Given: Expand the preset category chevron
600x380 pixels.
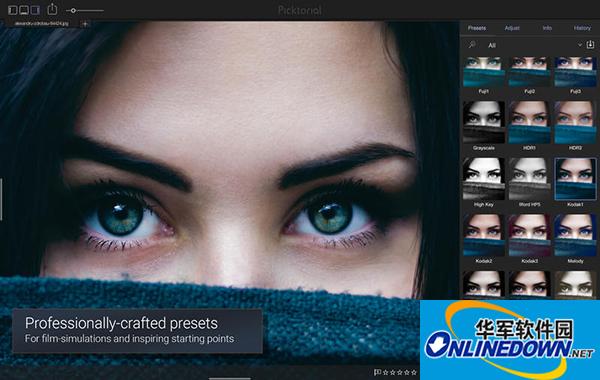Looking at the screenshot, I should [580, 45].
